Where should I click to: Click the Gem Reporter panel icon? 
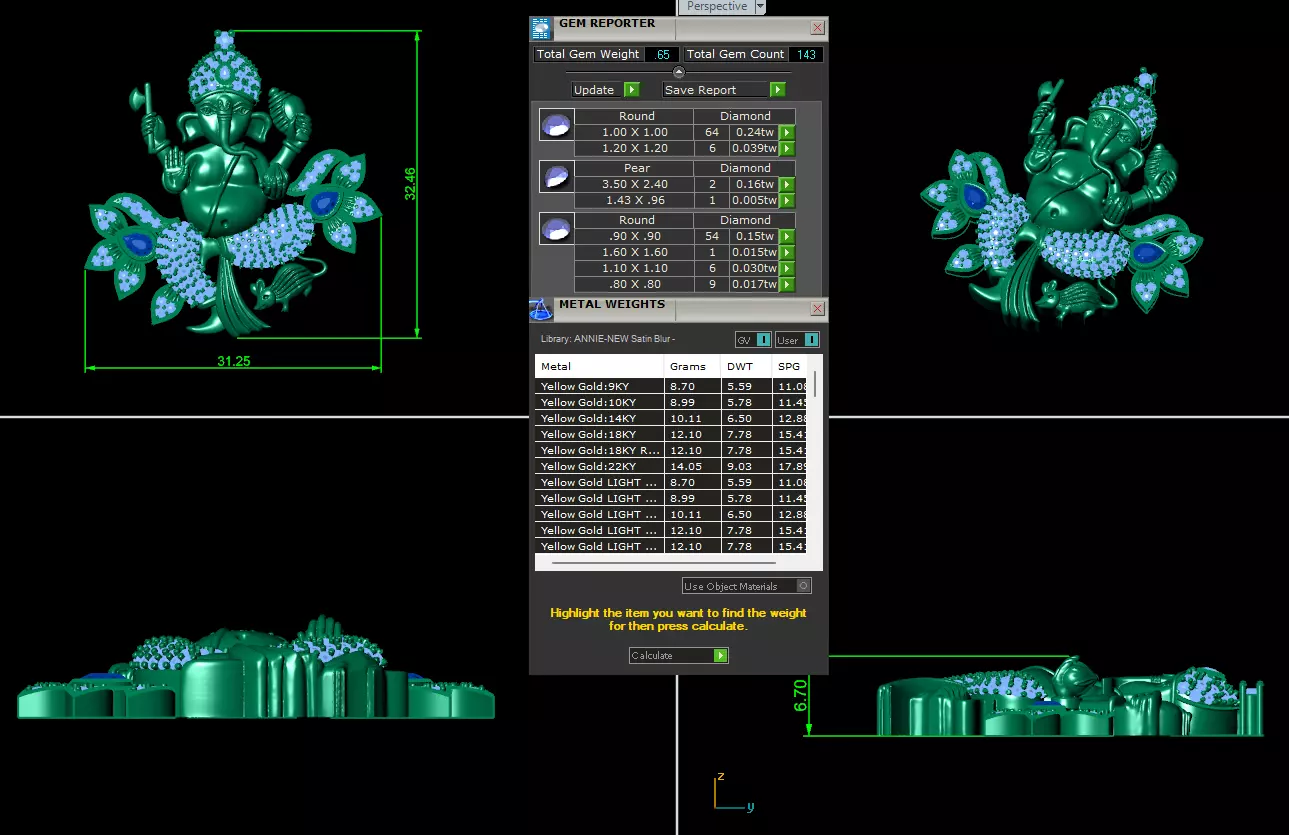(541, 29)
